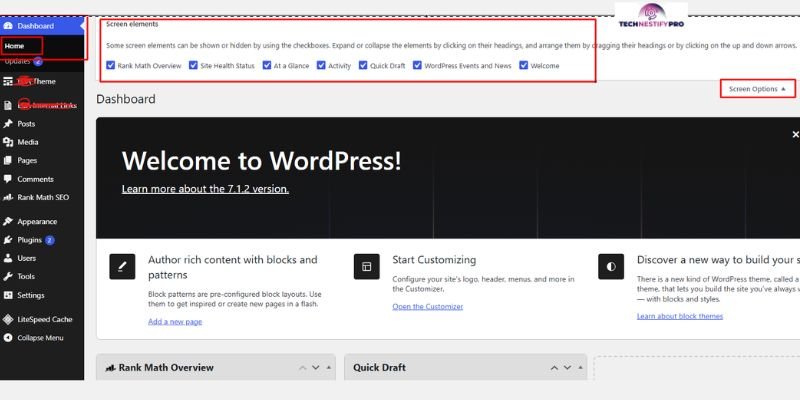Open the Pages menu
The width and height of the screenshot is (800, 400).
tap(27, 161)
